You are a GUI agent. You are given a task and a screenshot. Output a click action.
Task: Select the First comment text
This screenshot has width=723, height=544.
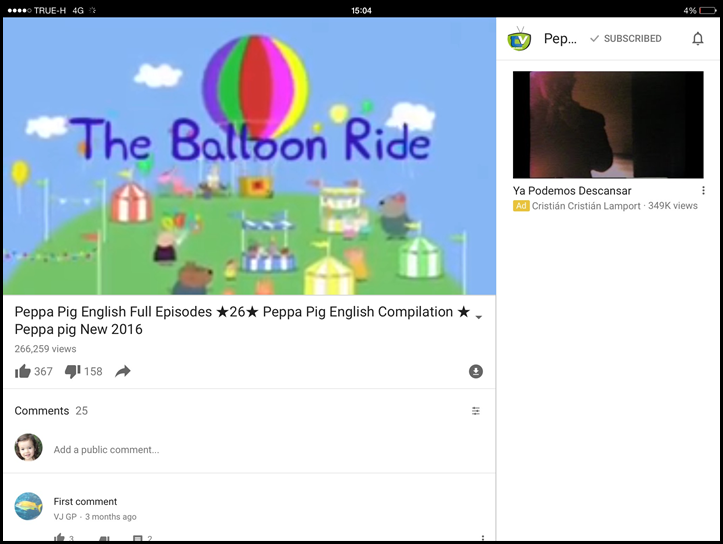tap(85, 502)
